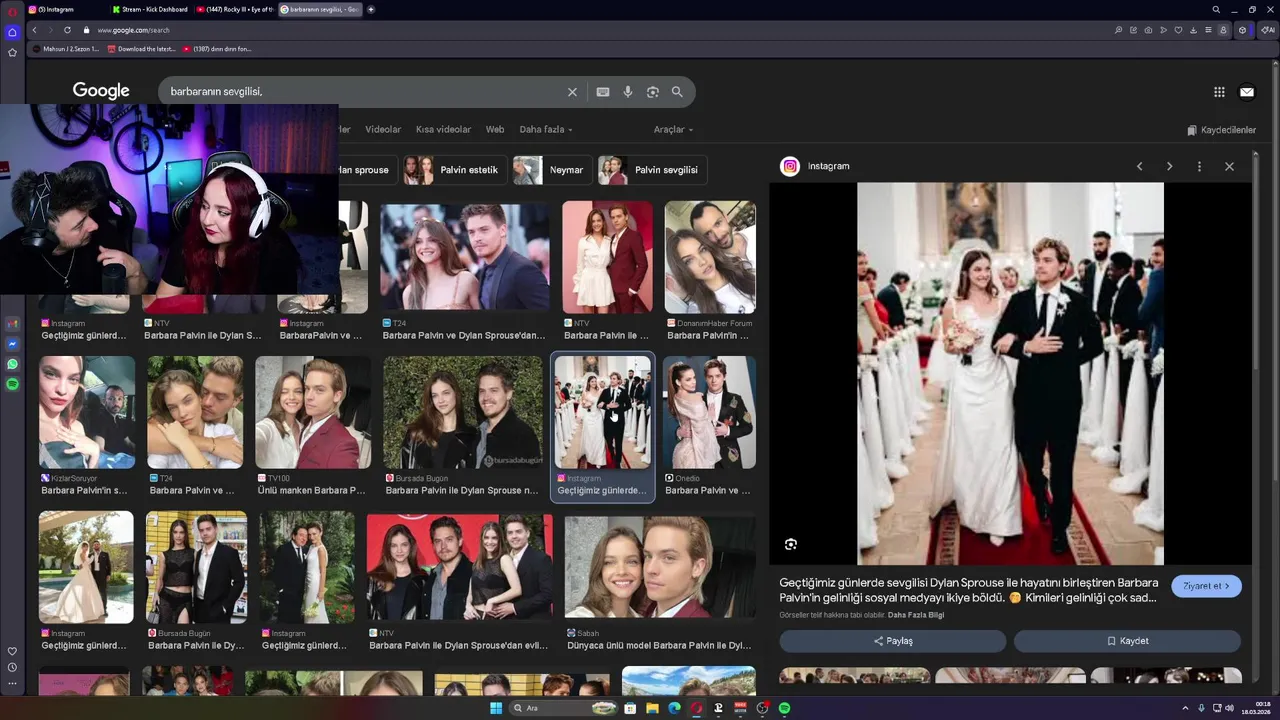Image resolution: width=1280 pixels, height=720 pixels.
Task: Open the Videolar search tab
Action: [x=383, y=129]
